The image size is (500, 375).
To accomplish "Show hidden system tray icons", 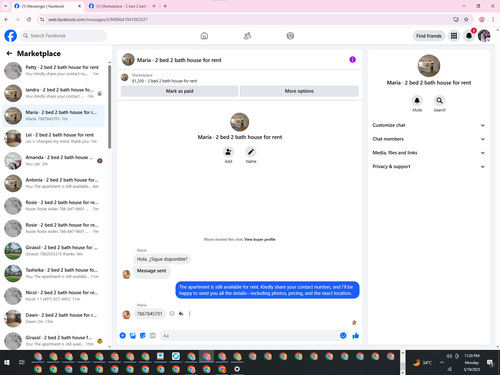I will pyautogui.click(x=442, y=363).
